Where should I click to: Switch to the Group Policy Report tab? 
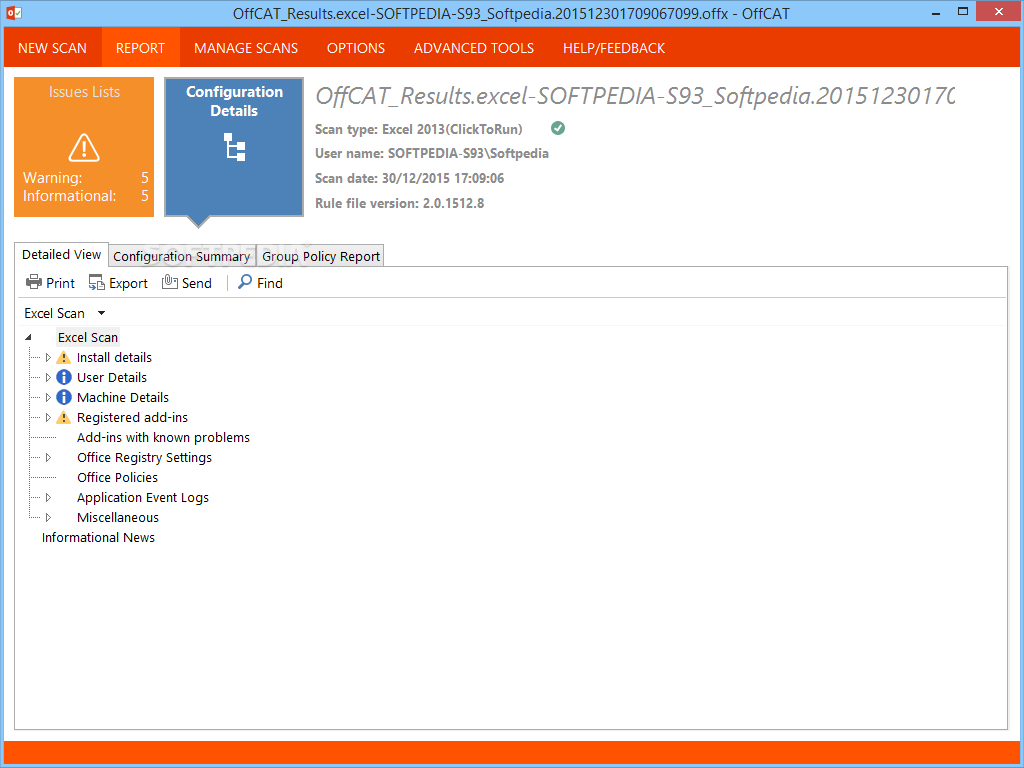click(321, 256)
